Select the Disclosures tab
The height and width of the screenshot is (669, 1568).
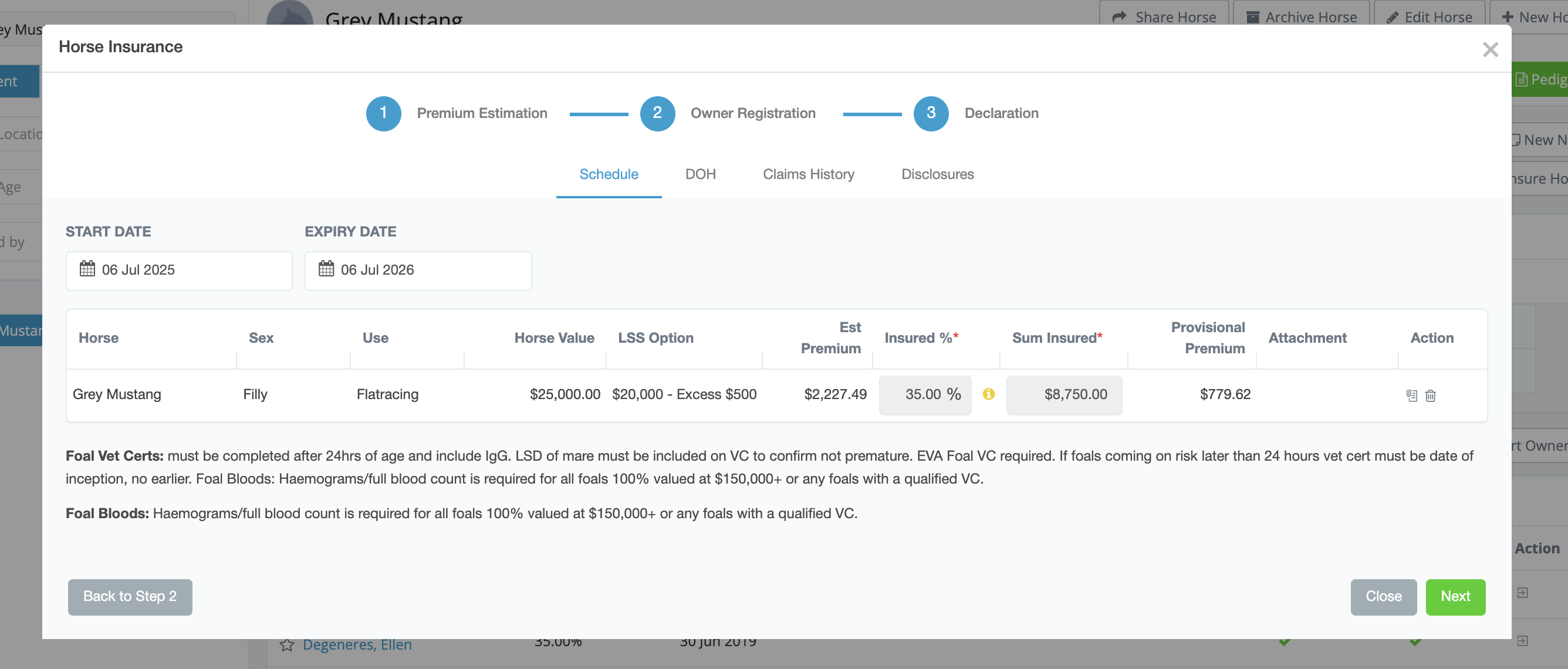pyautogui.click(x=937, y=174)
